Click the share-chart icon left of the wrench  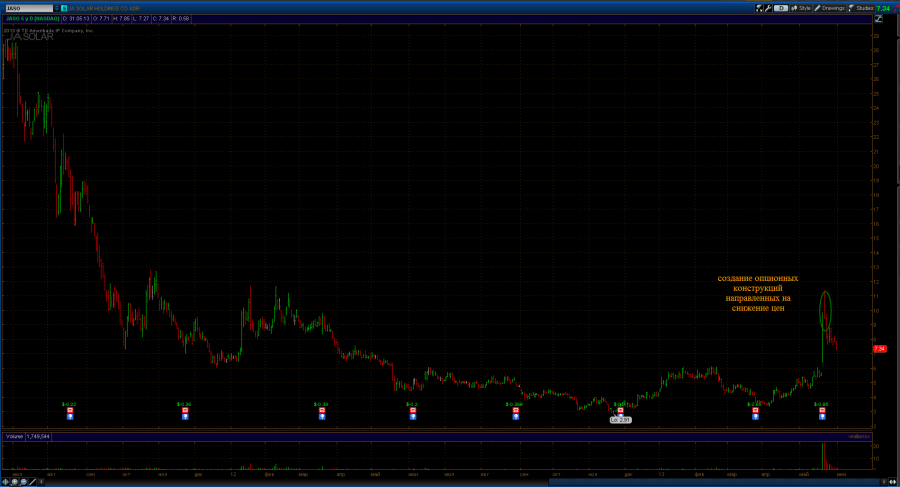coord(759,8)
